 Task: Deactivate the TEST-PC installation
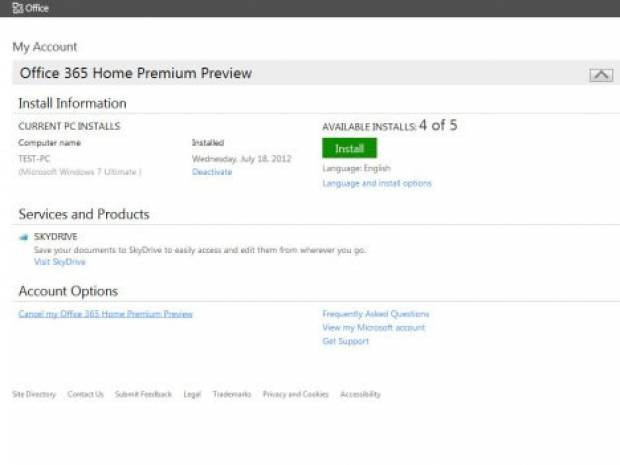(212, 172)
